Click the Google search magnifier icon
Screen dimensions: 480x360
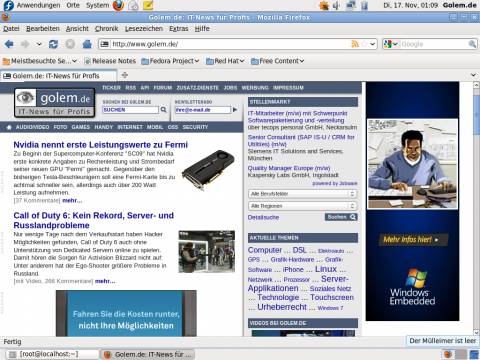point(472,44)
